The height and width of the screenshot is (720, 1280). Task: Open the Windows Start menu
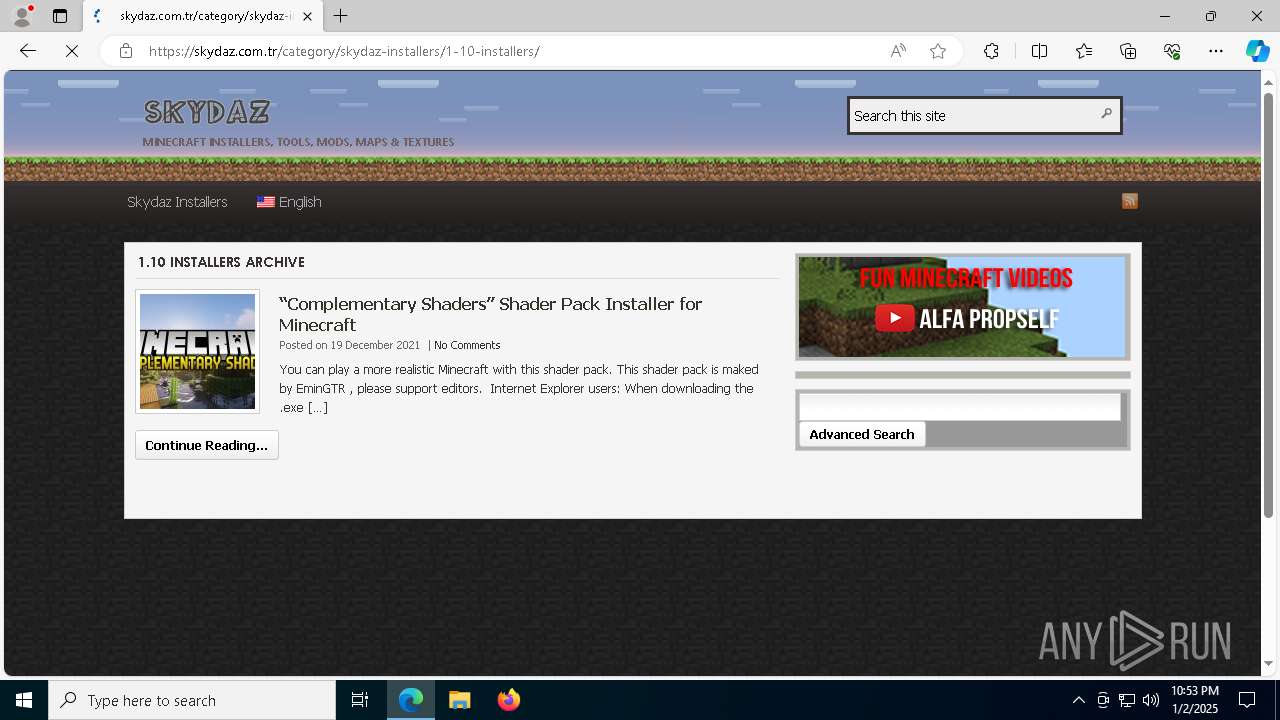(24, 700)
